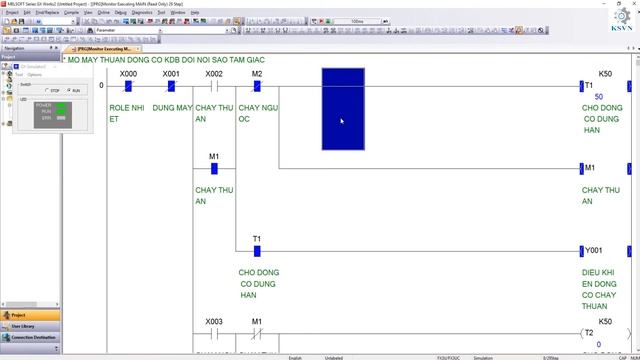Screen dimensions: 640x360
Task: Open the Tool menu in GX Simulator2
Action: 19,75
